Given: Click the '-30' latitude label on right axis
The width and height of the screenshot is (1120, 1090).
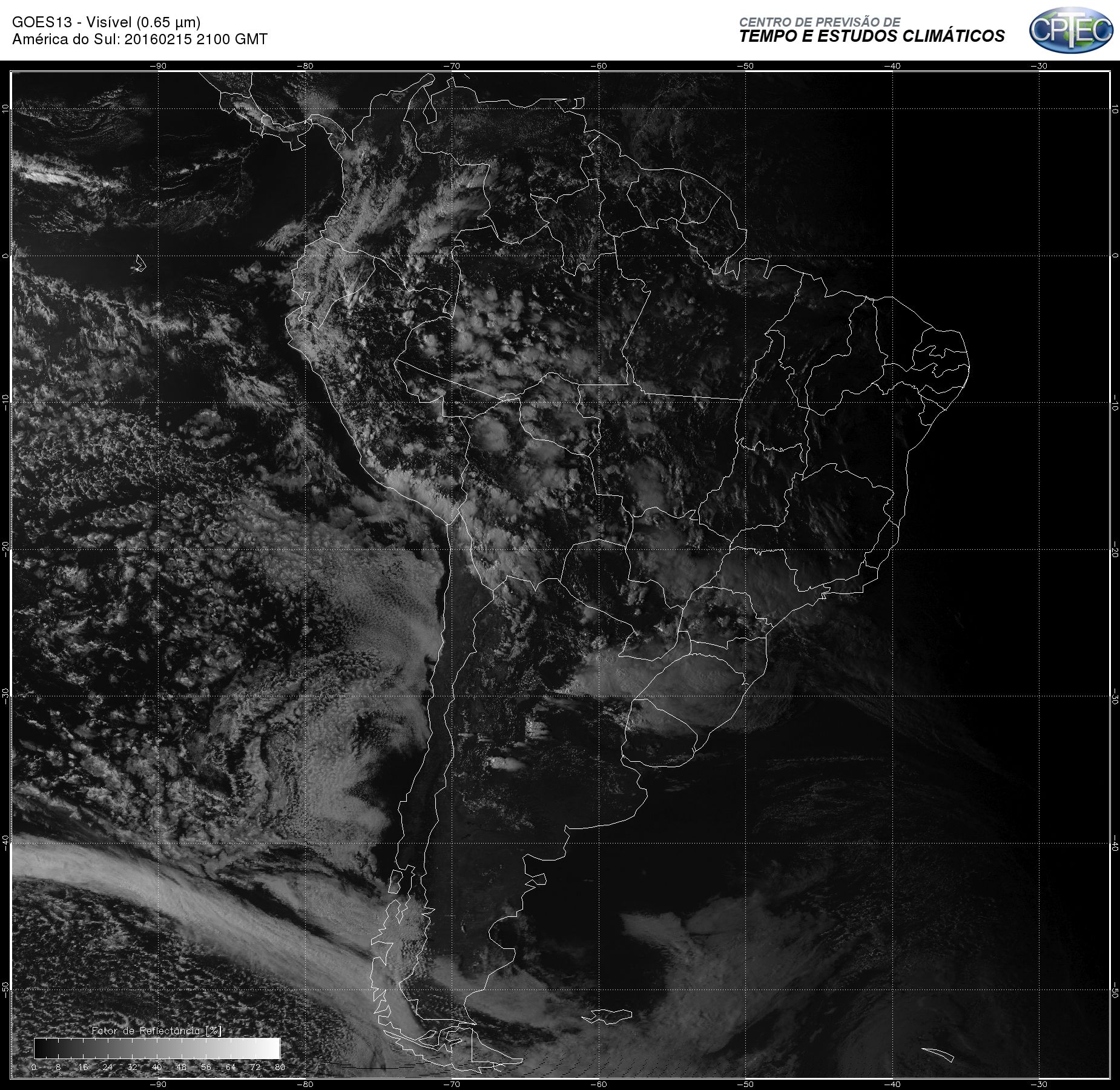Looking at the screenshot, I should [1115, 696].
